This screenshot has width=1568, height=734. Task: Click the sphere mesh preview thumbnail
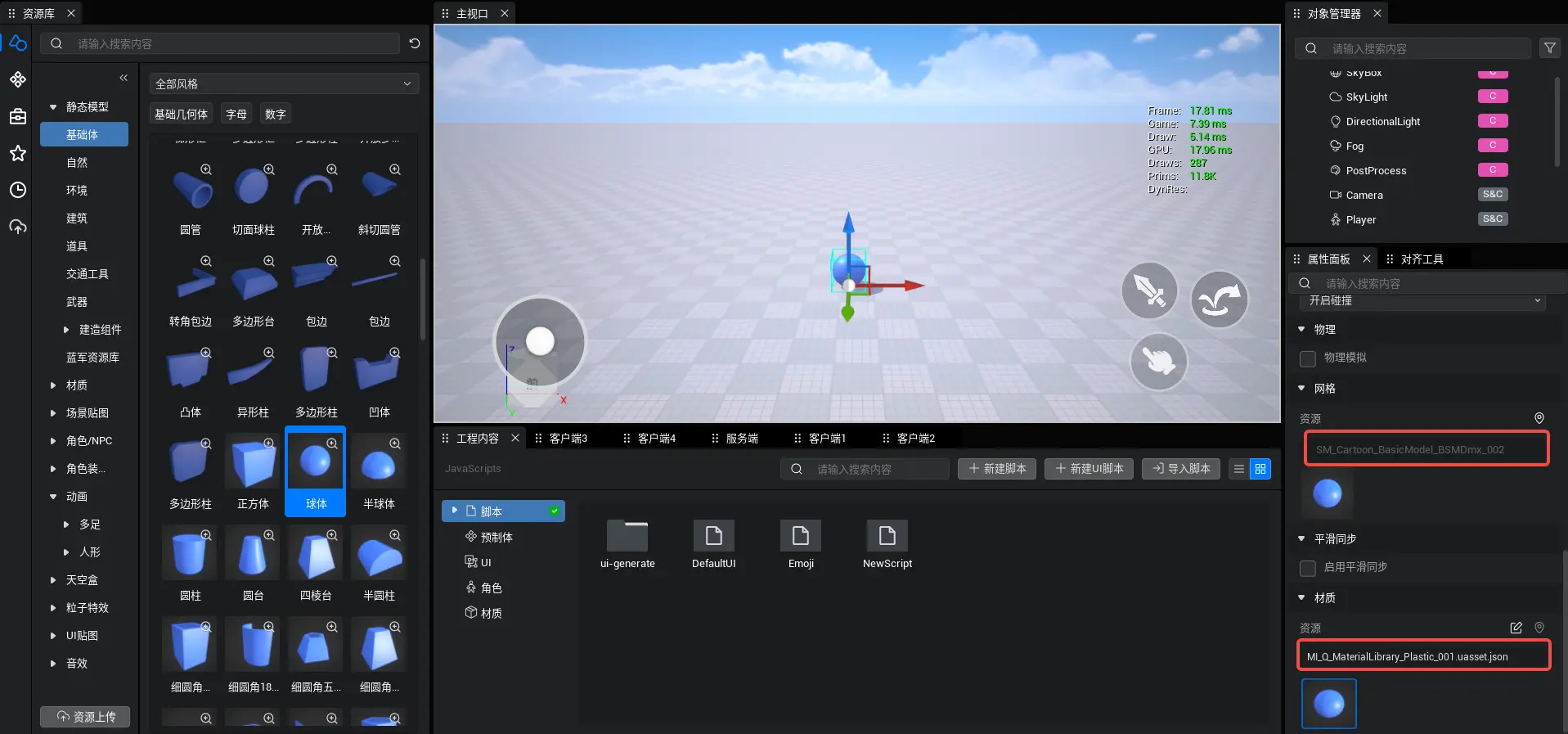point(1327,494)
